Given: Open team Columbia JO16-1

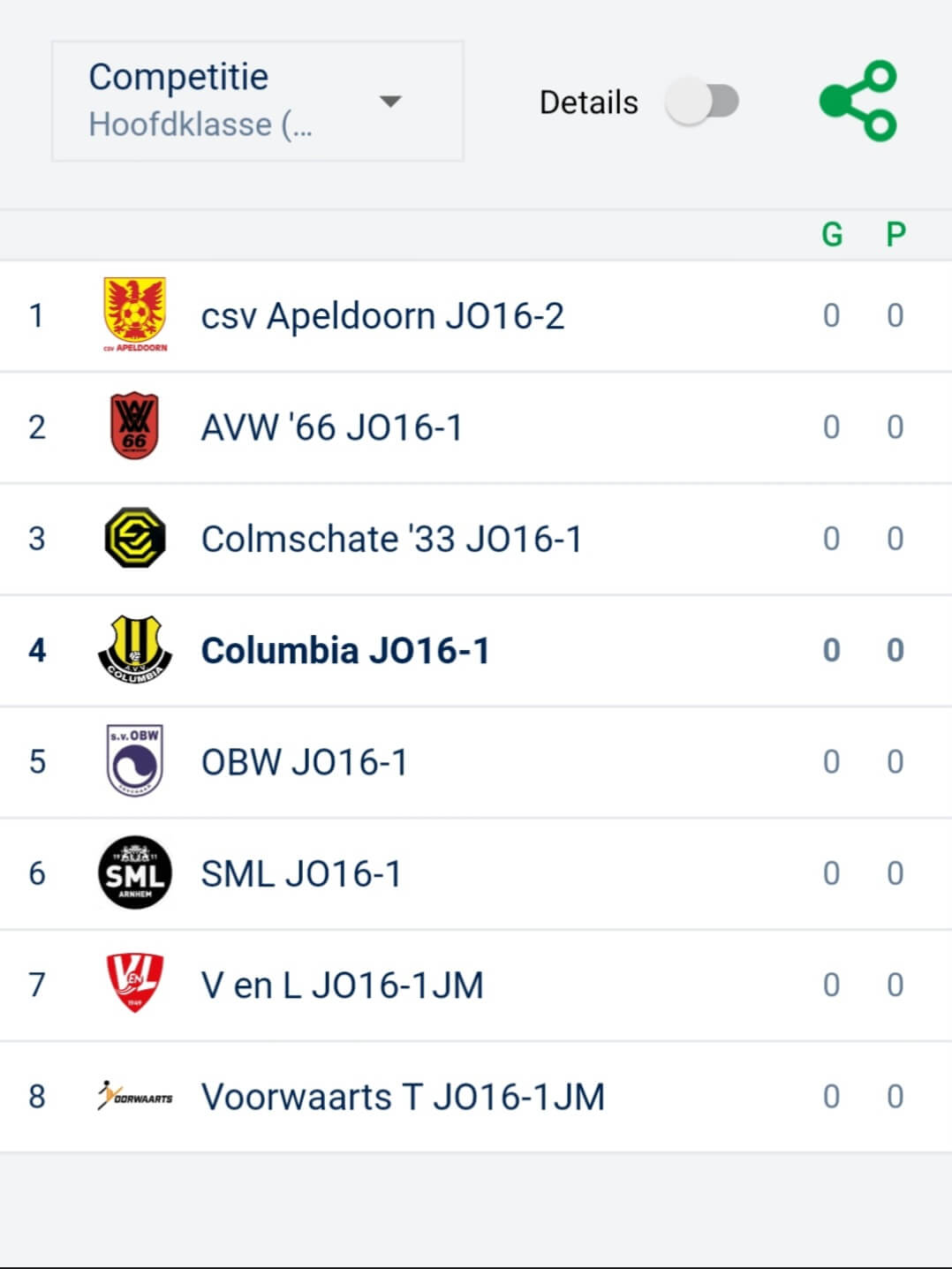Looking at the screenshot, I should [x=345, y=651].
